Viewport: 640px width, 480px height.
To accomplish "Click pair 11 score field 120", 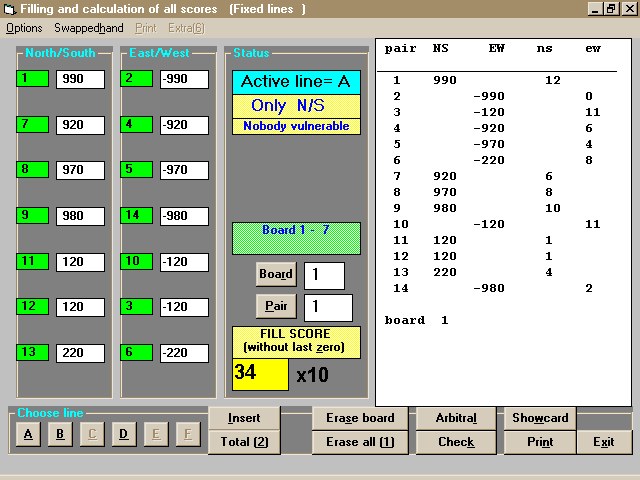I will (x=80, y=262).
